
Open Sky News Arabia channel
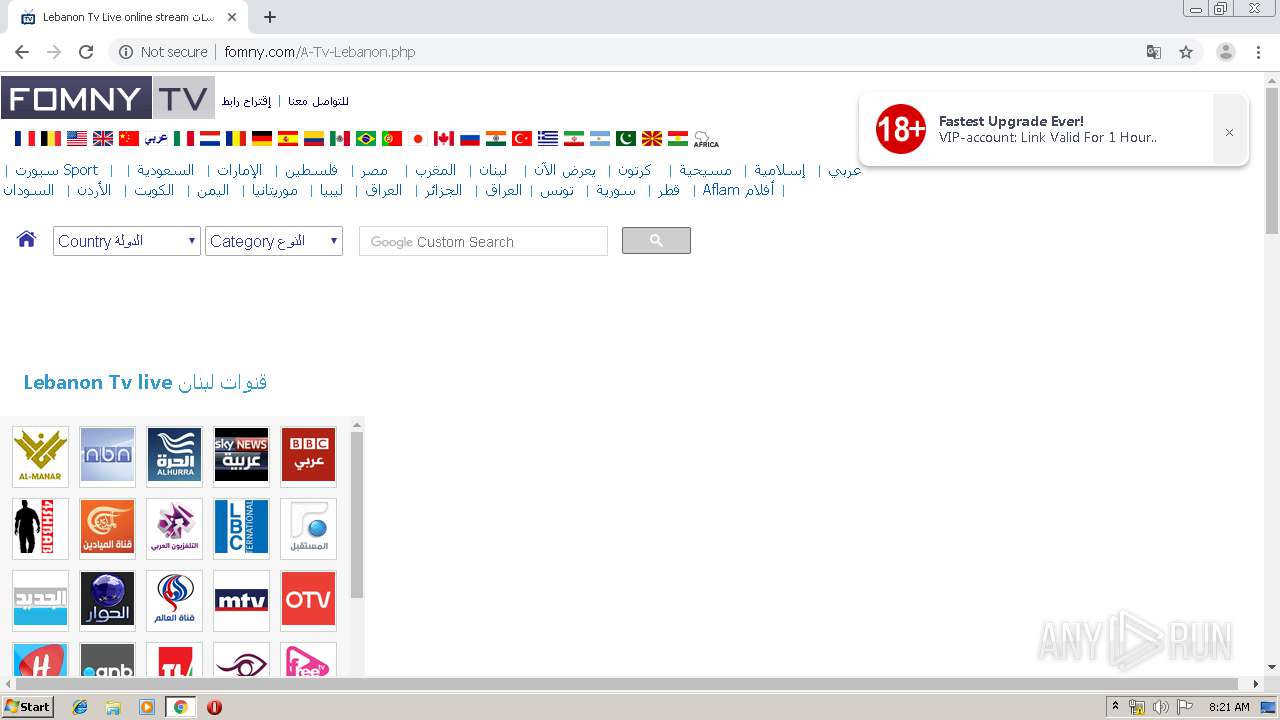point(241,456)
